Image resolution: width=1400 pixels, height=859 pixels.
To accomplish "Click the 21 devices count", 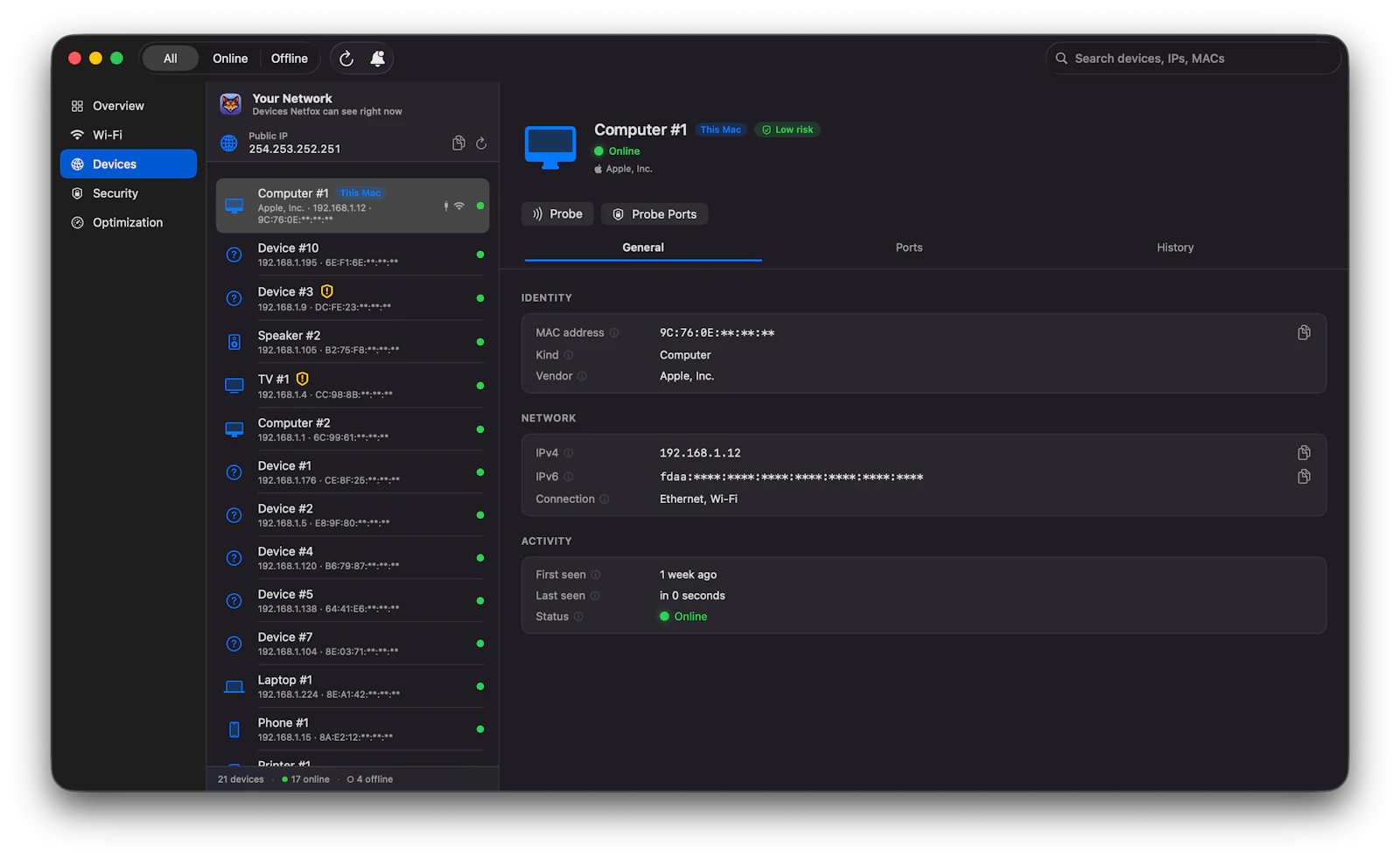I will point(241,779).
